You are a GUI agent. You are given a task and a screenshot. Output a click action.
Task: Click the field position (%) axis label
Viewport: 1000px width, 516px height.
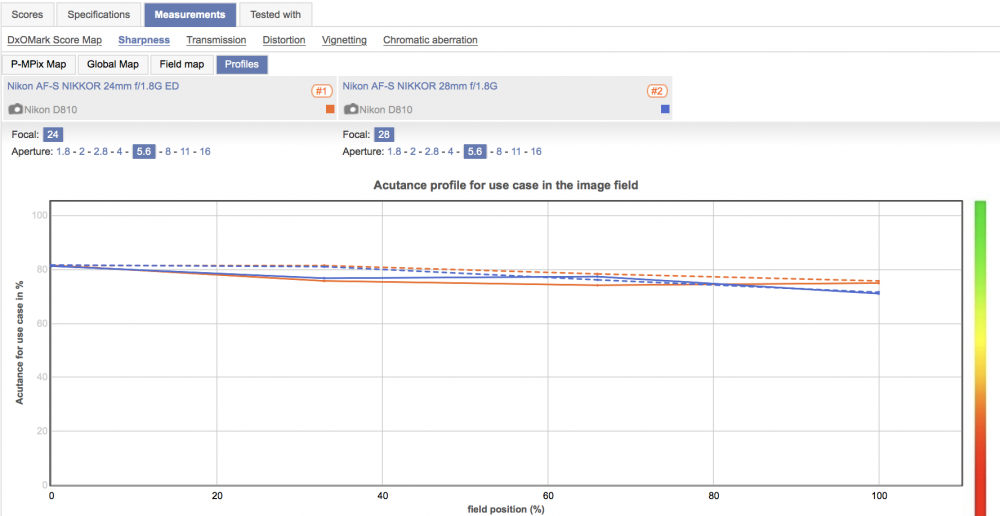click(x=505, y=510)
